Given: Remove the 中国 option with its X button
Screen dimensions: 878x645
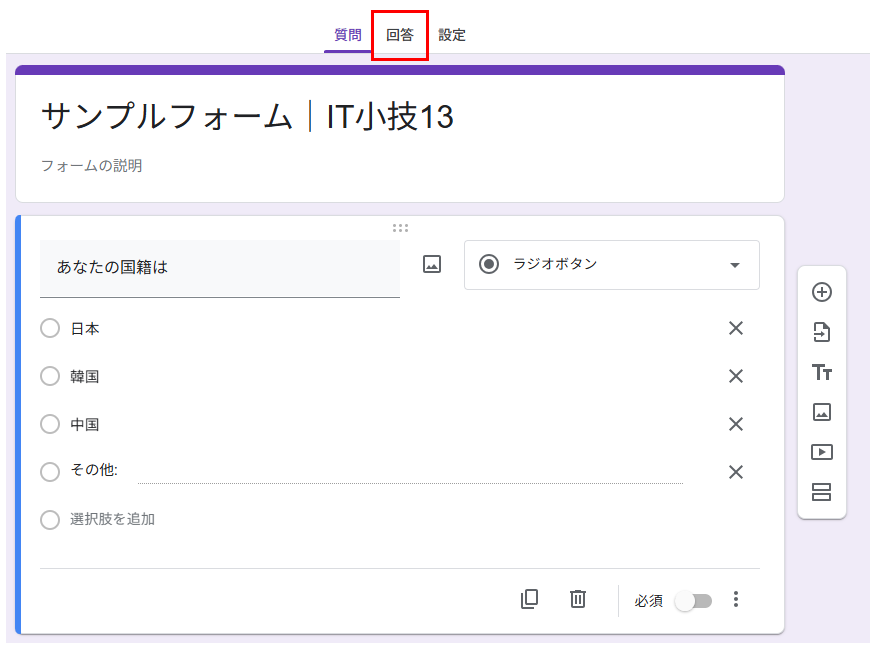Looking at the screenshot, I should coord(736,424).
